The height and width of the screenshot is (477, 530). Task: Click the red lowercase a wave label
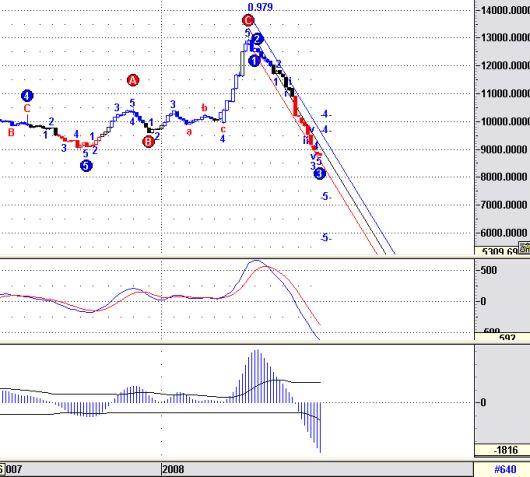(x=189, y=132)
